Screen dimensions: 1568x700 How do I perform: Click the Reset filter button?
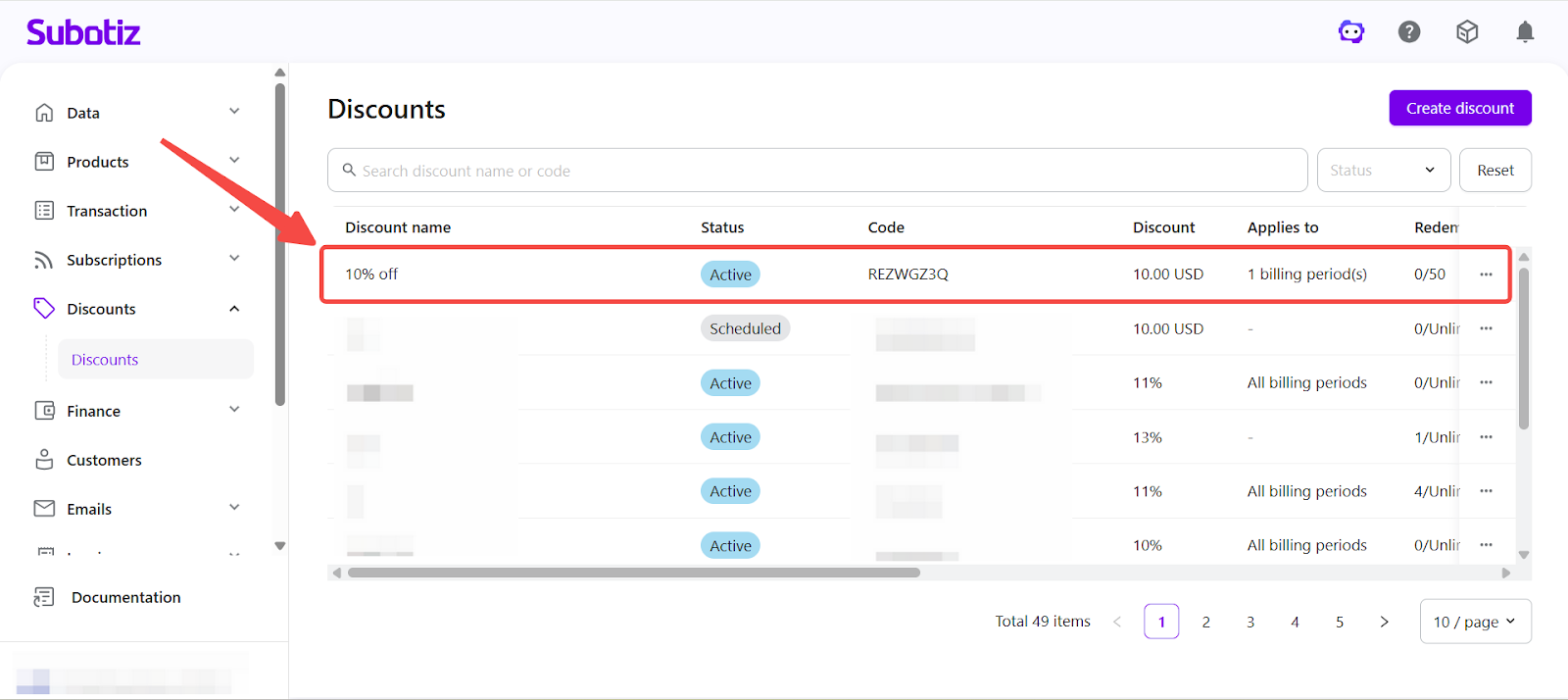tap(1494, 171)
